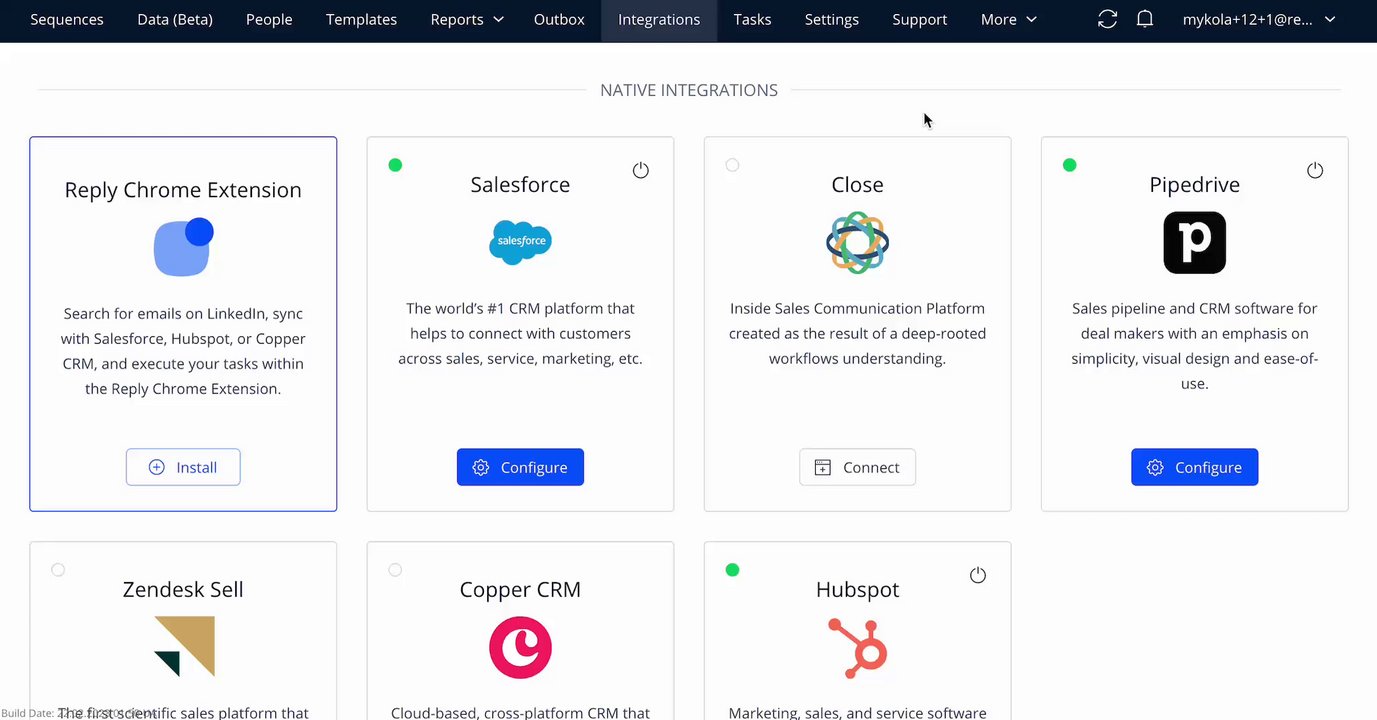Go to the Sequences tab
The width and height of the screenshot is (1377, 720).
[x=67, y=20]
